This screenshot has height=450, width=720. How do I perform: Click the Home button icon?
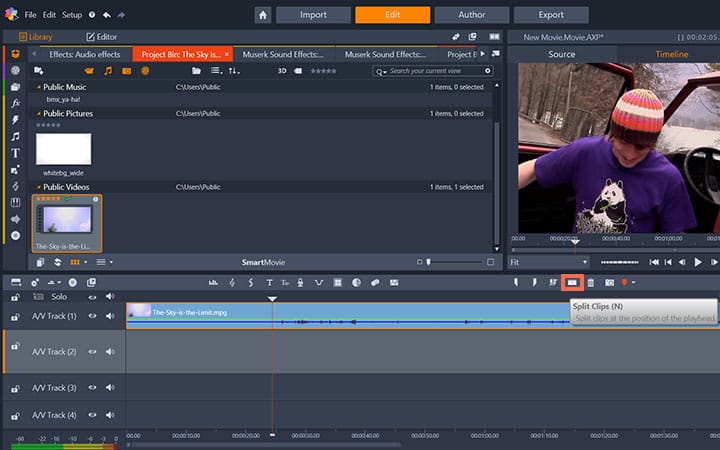click(x=263, y=15)
